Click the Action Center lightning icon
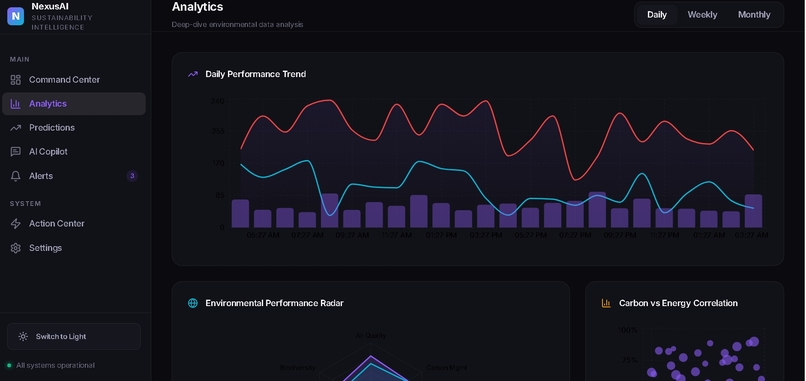 15,224
